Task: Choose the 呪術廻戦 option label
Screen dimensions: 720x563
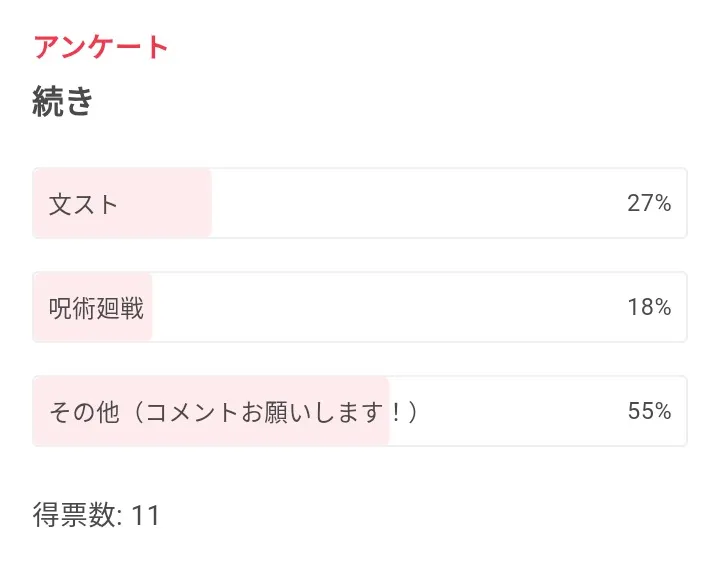Action: point(96,308)
